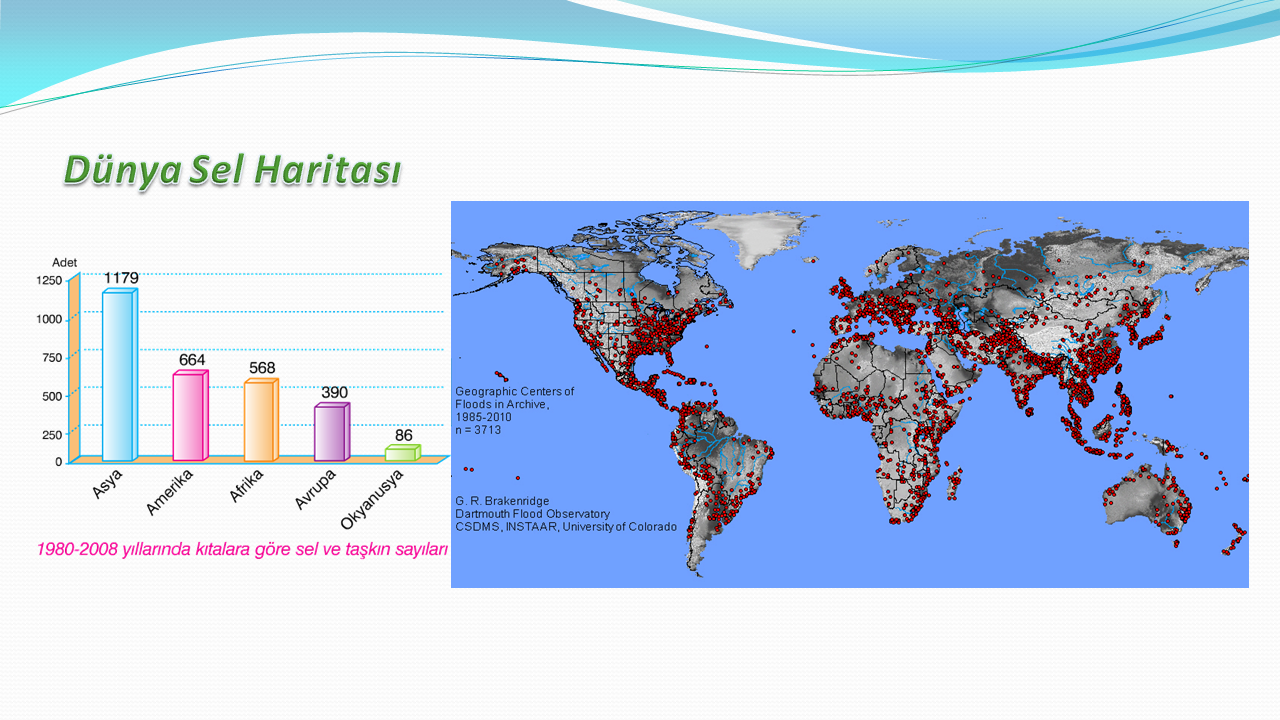Image resolution: width=1280 pixels, height=720 pixels.
Task: Click the 'Amerika' category label
Action: (169, 492)
